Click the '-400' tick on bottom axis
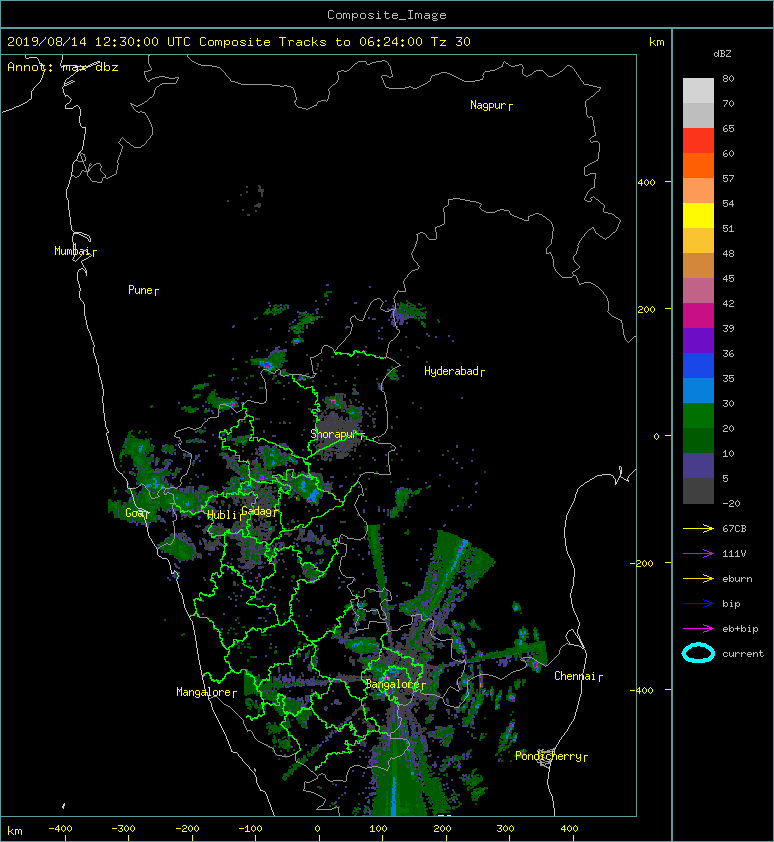The width and height of the screenshot is (774, 842). point(60,829)
